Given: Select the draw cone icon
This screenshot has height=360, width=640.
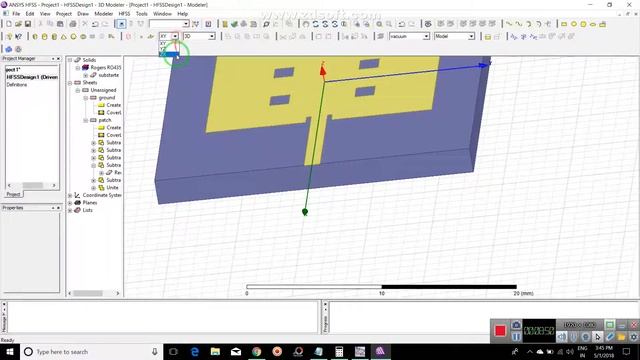Looking at the screenshot, I should coord(64,37).
